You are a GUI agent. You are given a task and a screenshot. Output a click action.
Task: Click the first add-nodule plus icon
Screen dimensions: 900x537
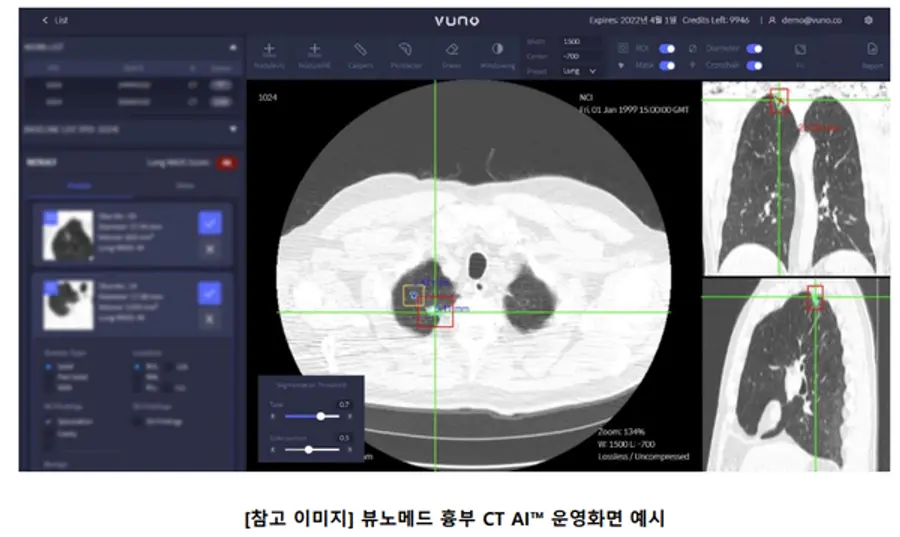click(x=268, y=53)
